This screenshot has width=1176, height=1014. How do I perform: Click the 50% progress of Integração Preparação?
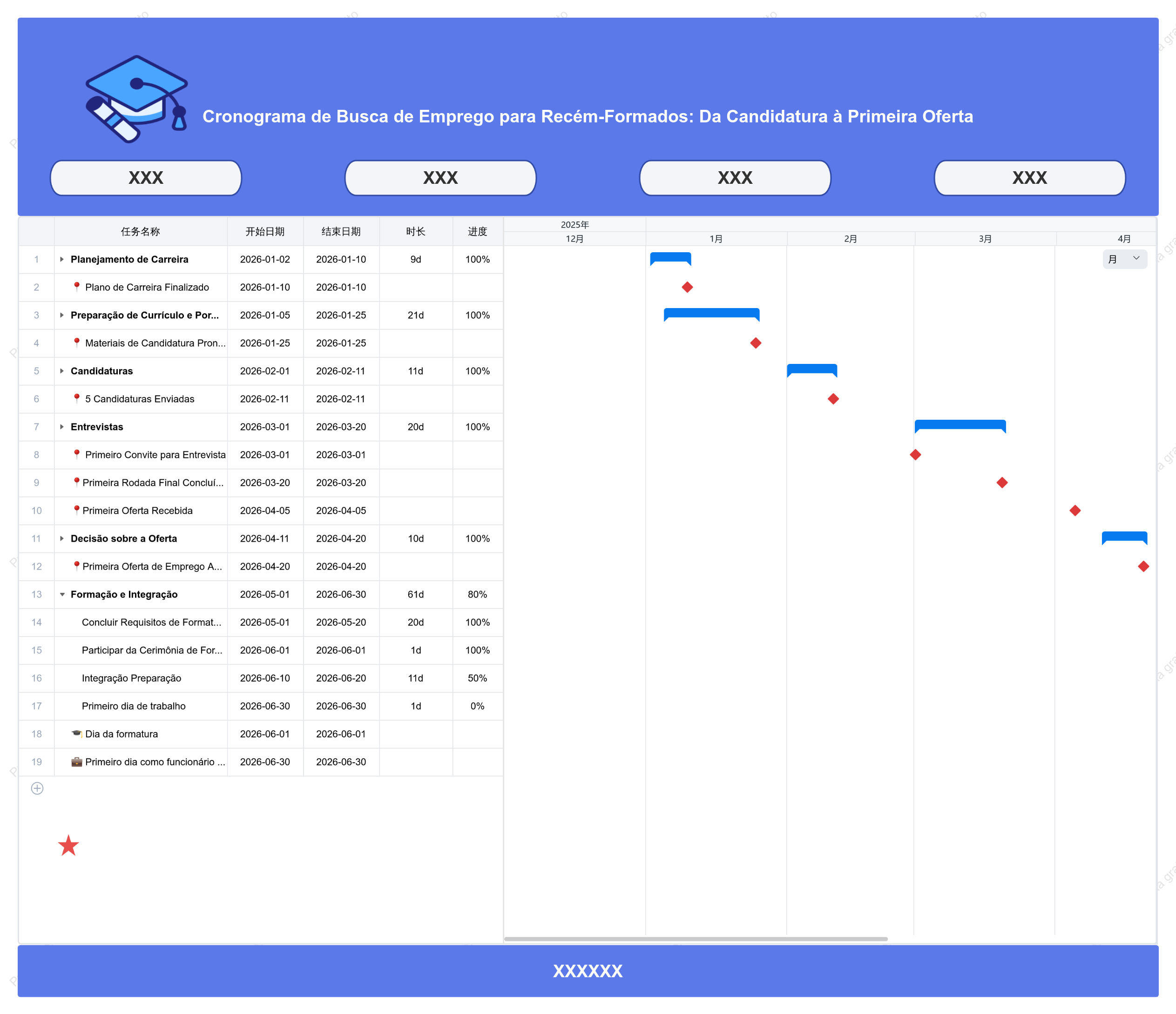point(477,678)
